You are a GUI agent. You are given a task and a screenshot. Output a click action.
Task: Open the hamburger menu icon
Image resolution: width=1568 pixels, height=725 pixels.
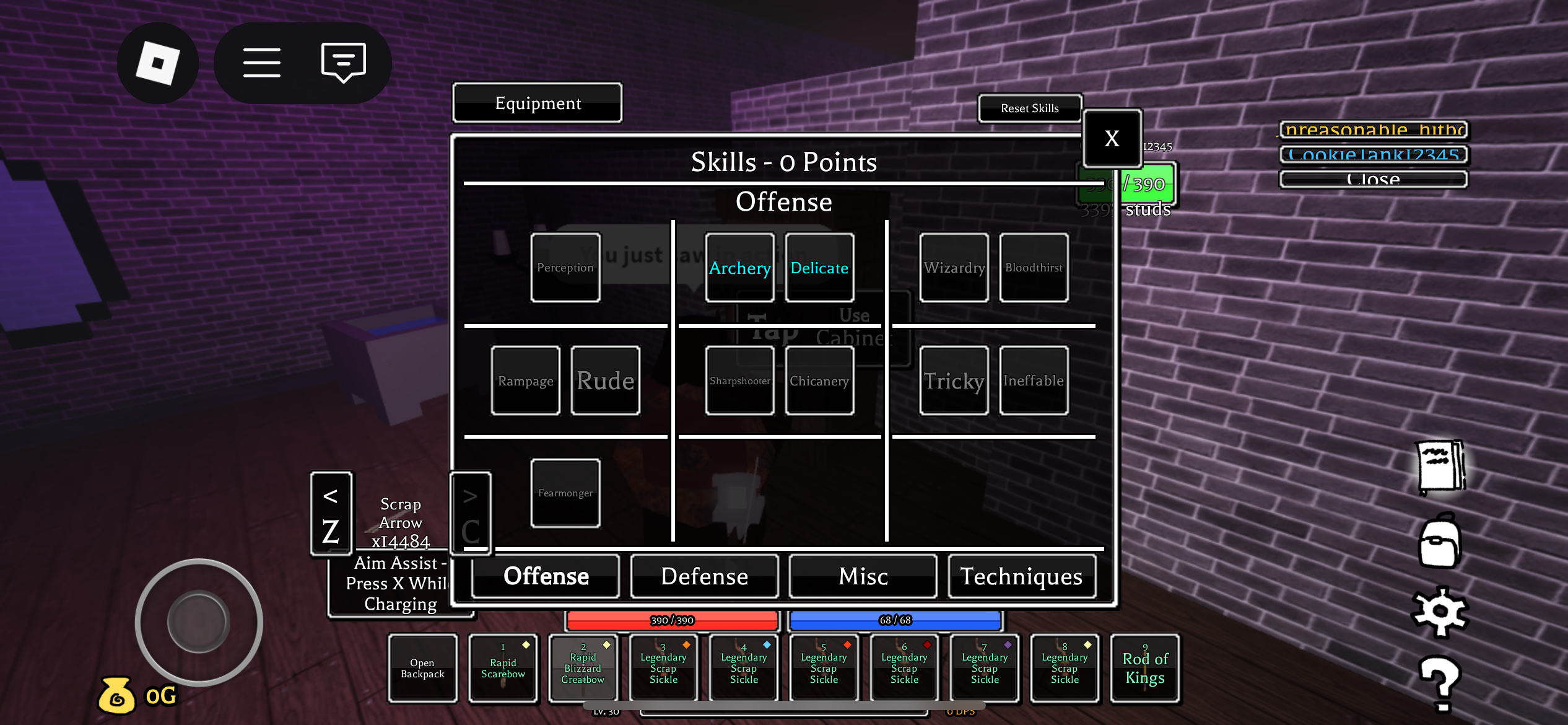(262, 63)
